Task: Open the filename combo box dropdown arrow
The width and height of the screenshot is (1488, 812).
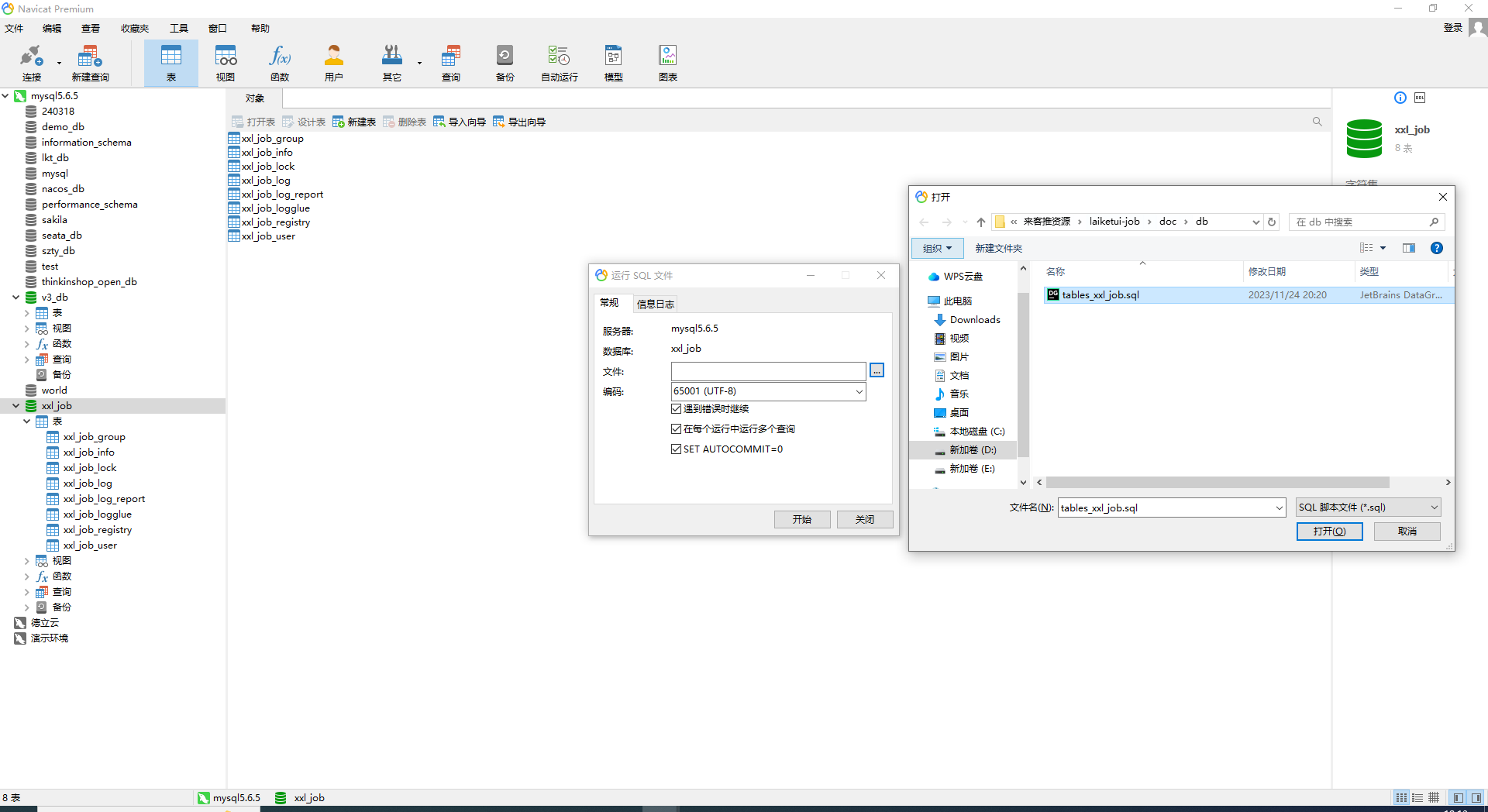Action: [1279, 508]
